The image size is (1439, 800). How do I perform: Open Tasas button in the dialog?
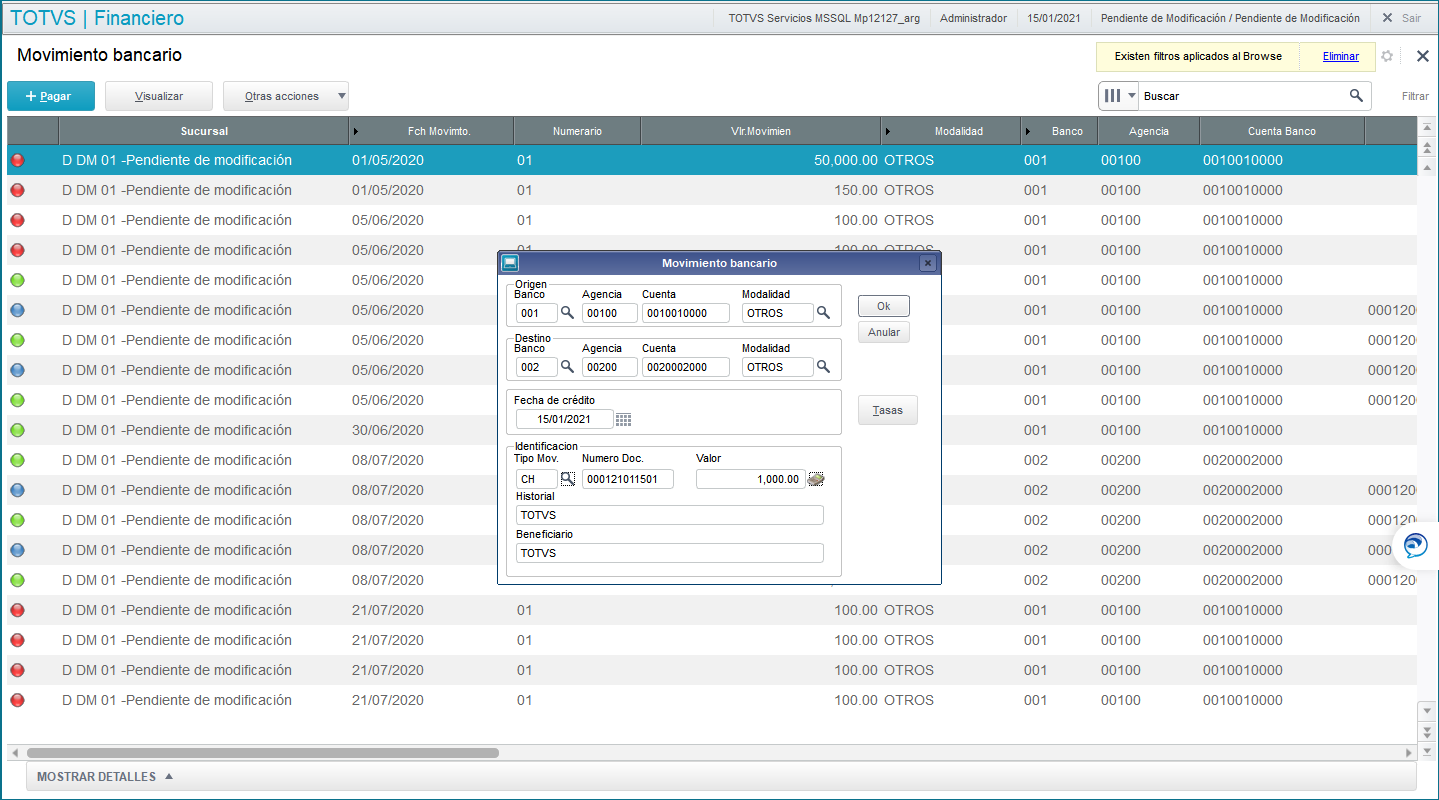[x=888, y=410]
